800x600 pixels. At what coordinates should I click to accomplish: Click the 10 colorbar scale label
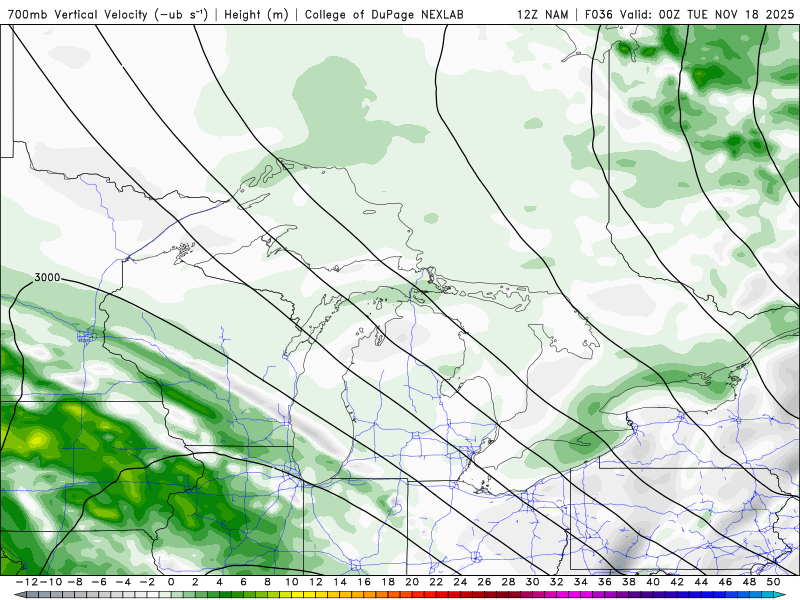pyautogui.click(x=291, y=582)
